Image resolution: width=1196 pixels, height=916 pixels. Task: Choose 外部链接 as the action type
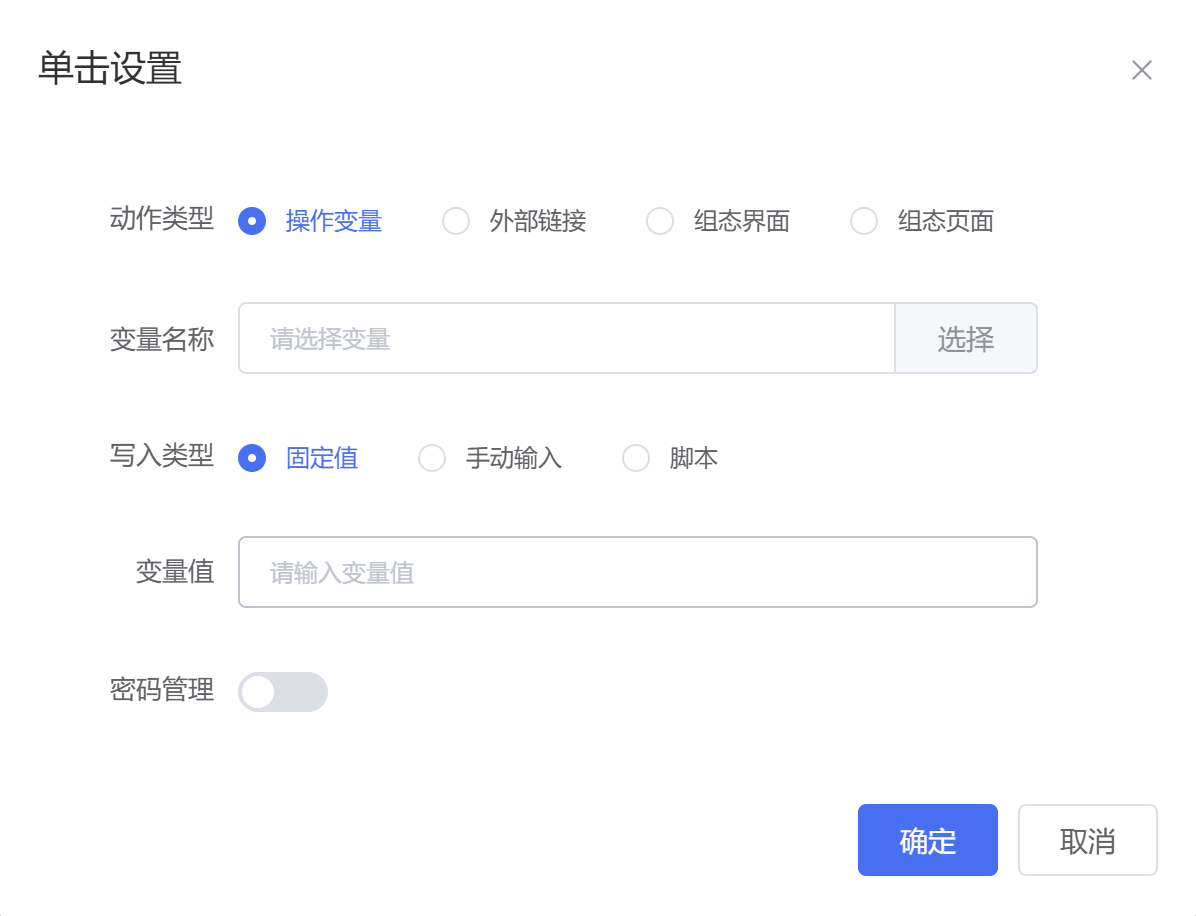[x=456, y=221]
